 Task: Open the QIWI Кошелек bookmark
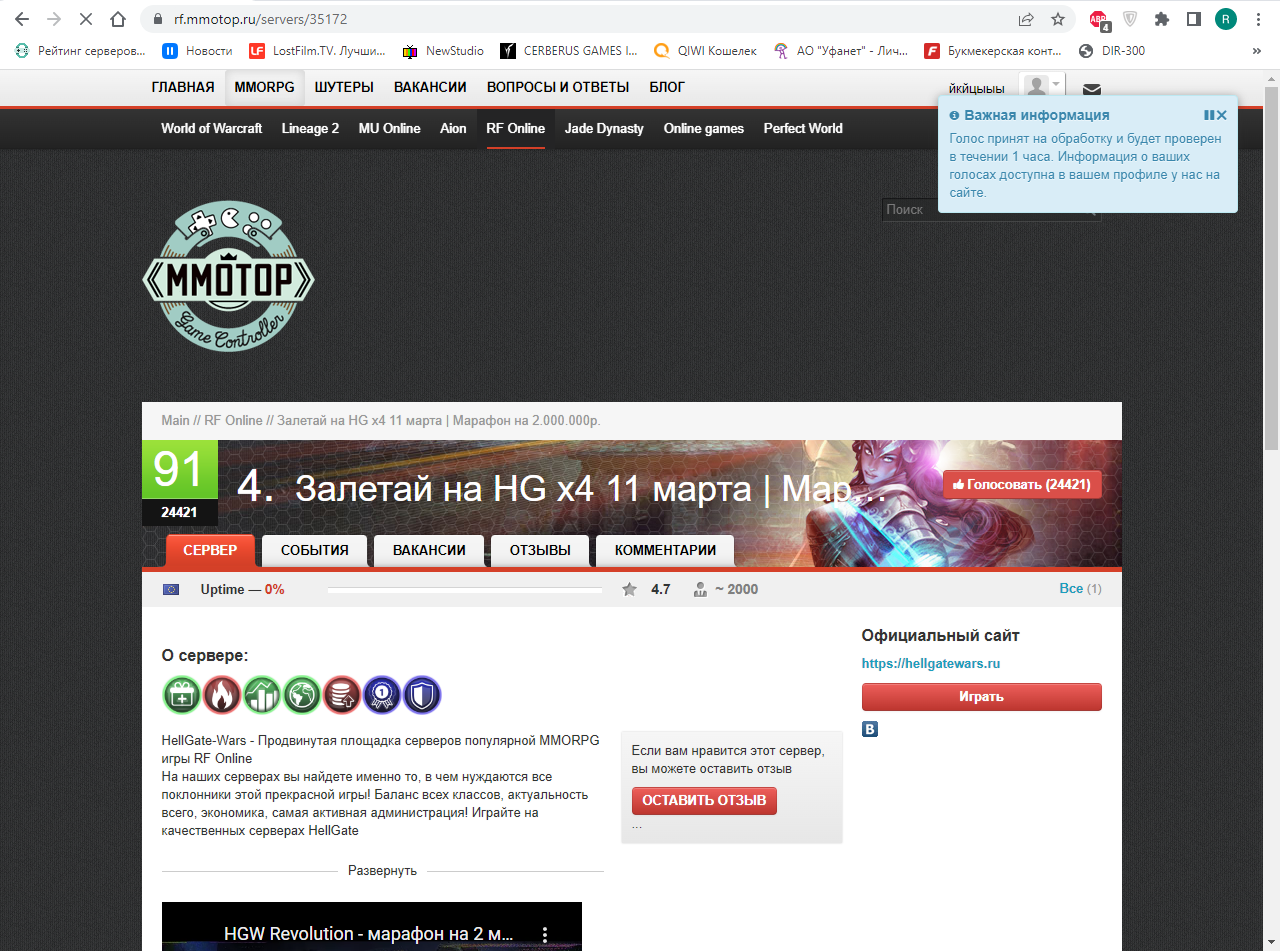(x=705, y=51)
